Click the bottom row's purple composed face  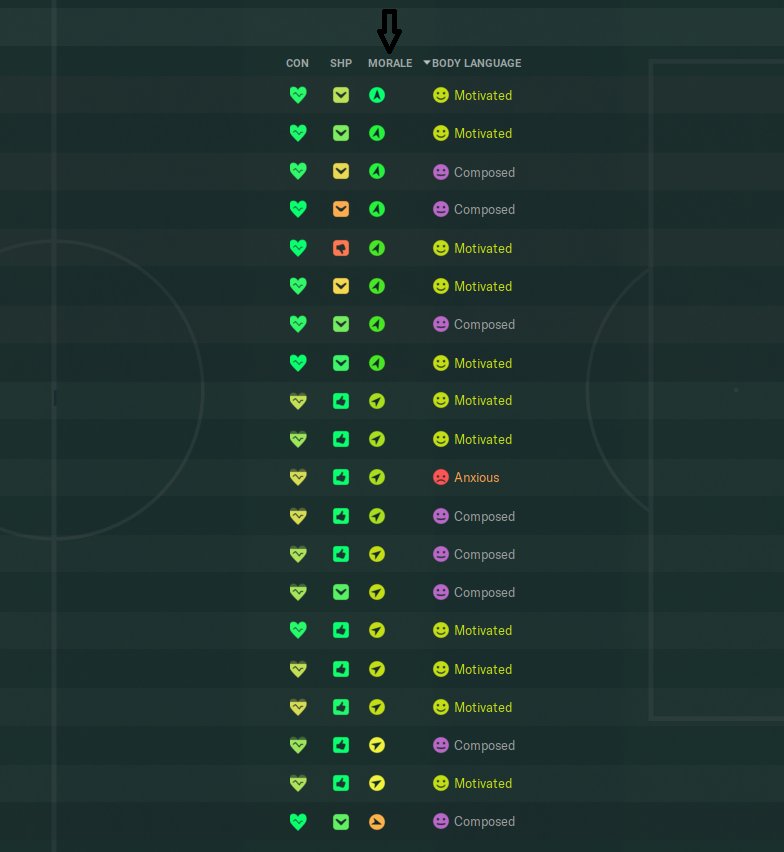[x=441, y=822]
